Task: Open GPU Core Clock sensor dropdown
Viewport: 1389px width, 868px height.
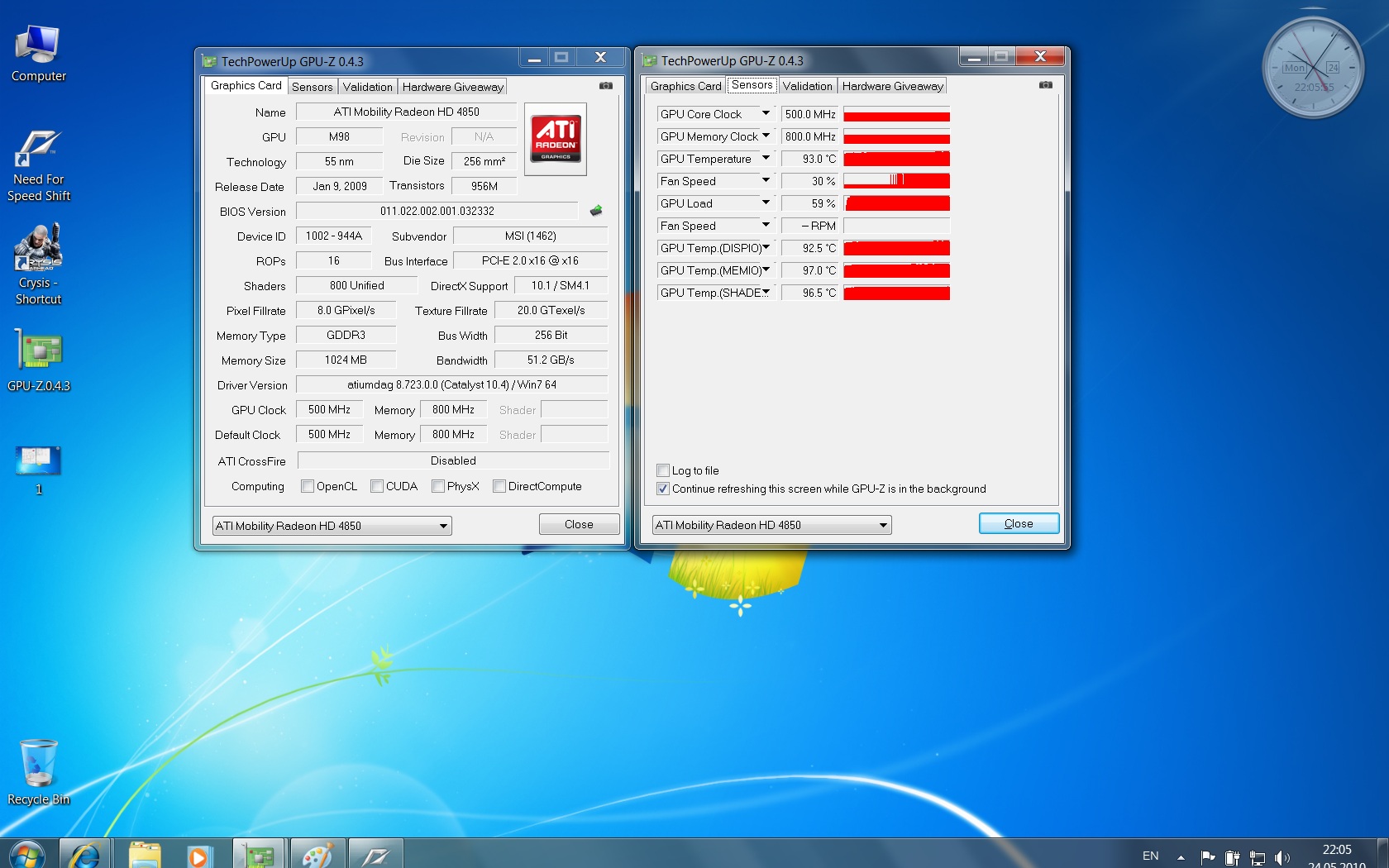Action: point(766,114)
